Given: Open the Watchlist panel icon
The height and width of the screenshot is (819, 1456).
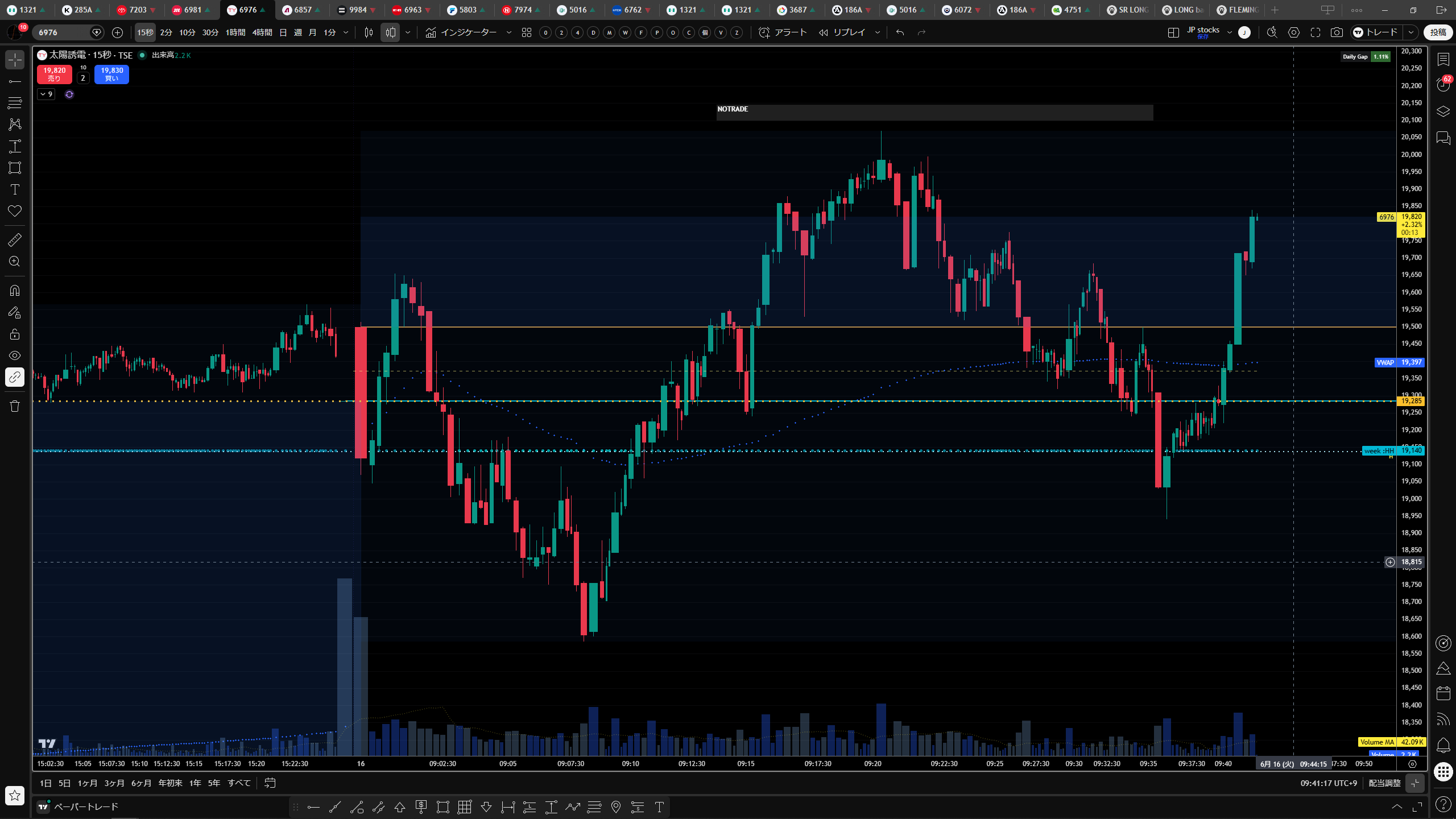Looking at the screenshot, I should [1443, 59].
